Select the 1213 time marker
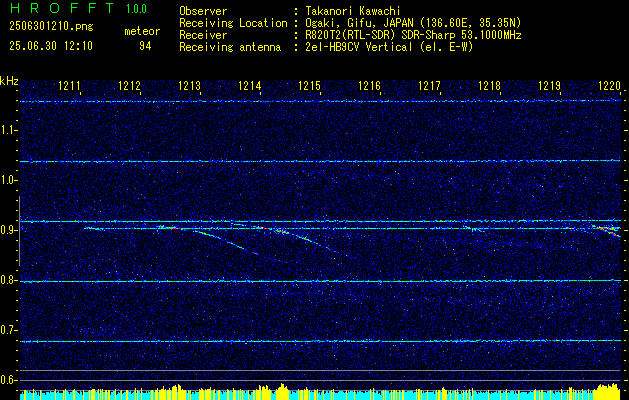The height and width of the screenshot is (400, 629). [190, 85]
